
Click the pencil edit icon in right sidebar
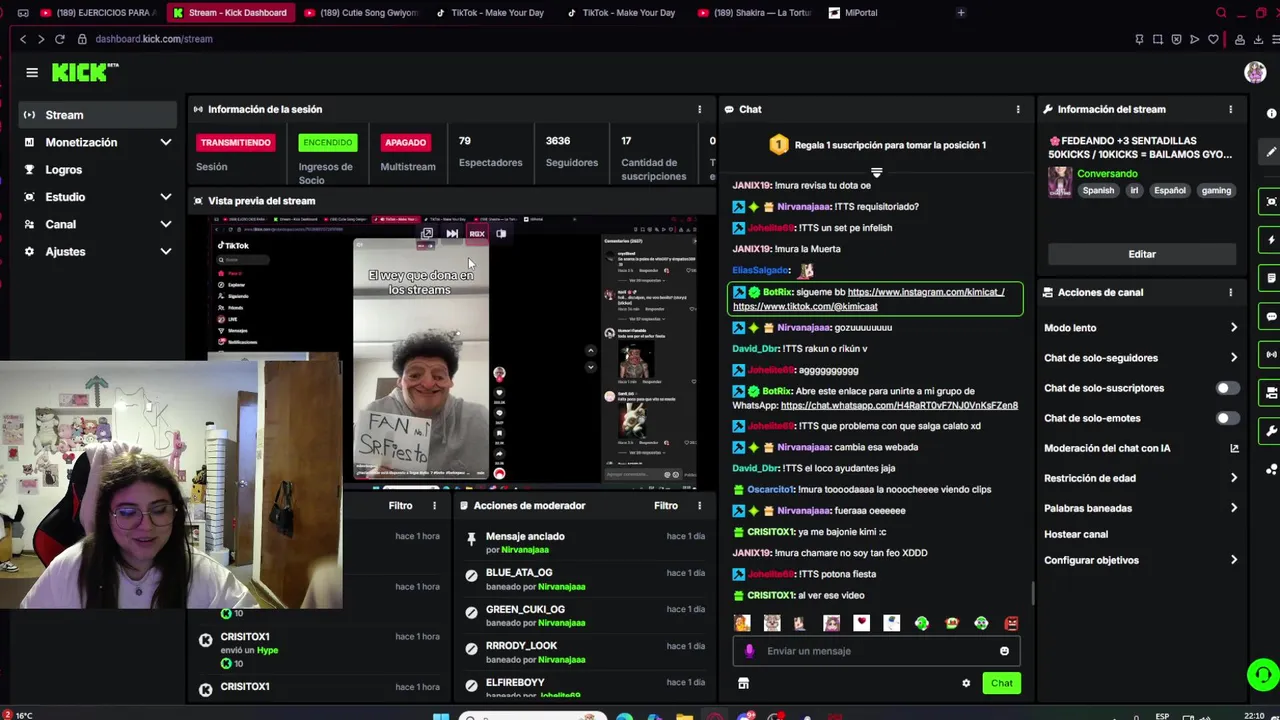pyautogui.click(x=1271, y=152)
